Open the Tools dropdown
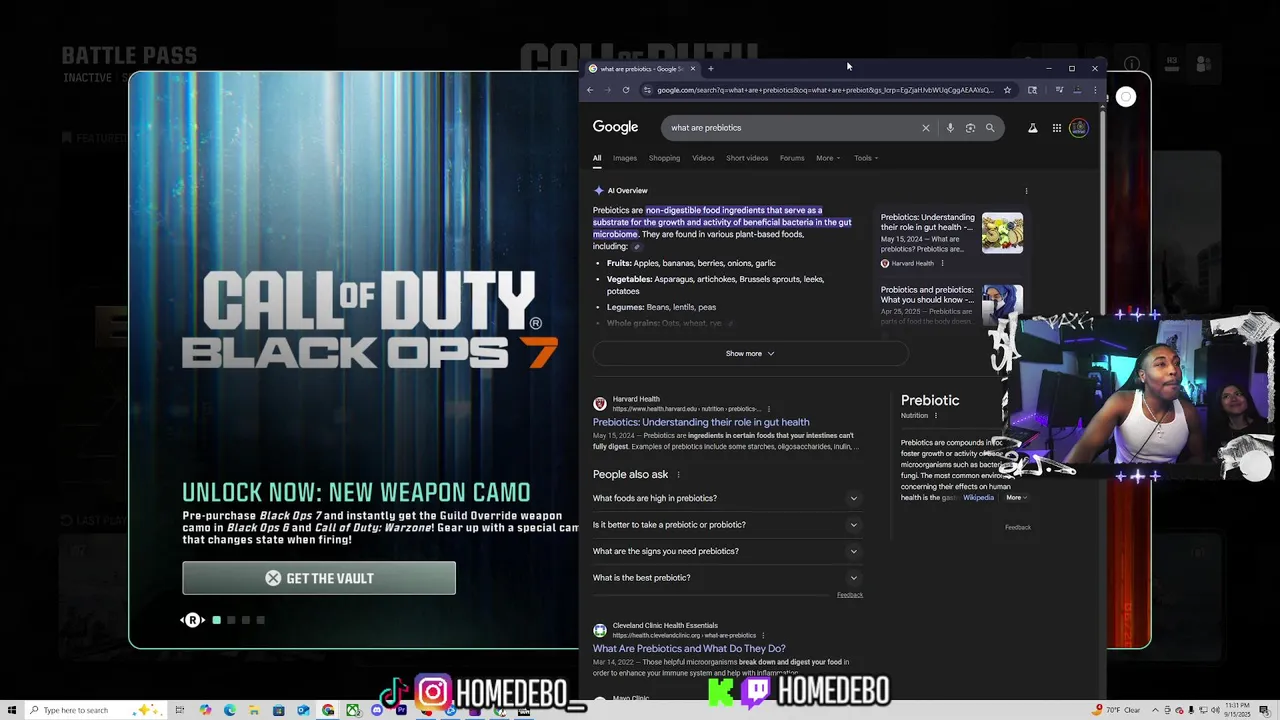This screenshot has width=1280, height=720. (866, 158)
